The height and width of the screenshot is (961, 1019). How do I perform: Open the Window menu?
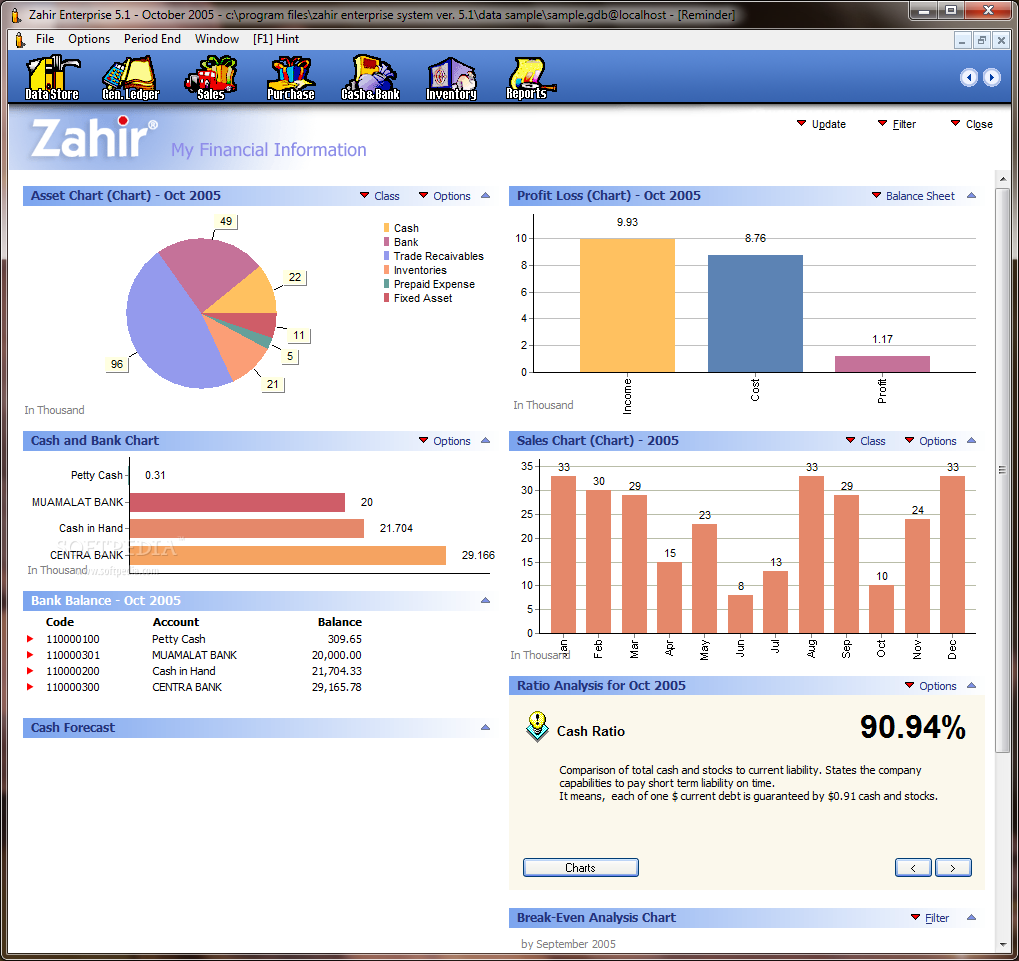coord(217,39)
